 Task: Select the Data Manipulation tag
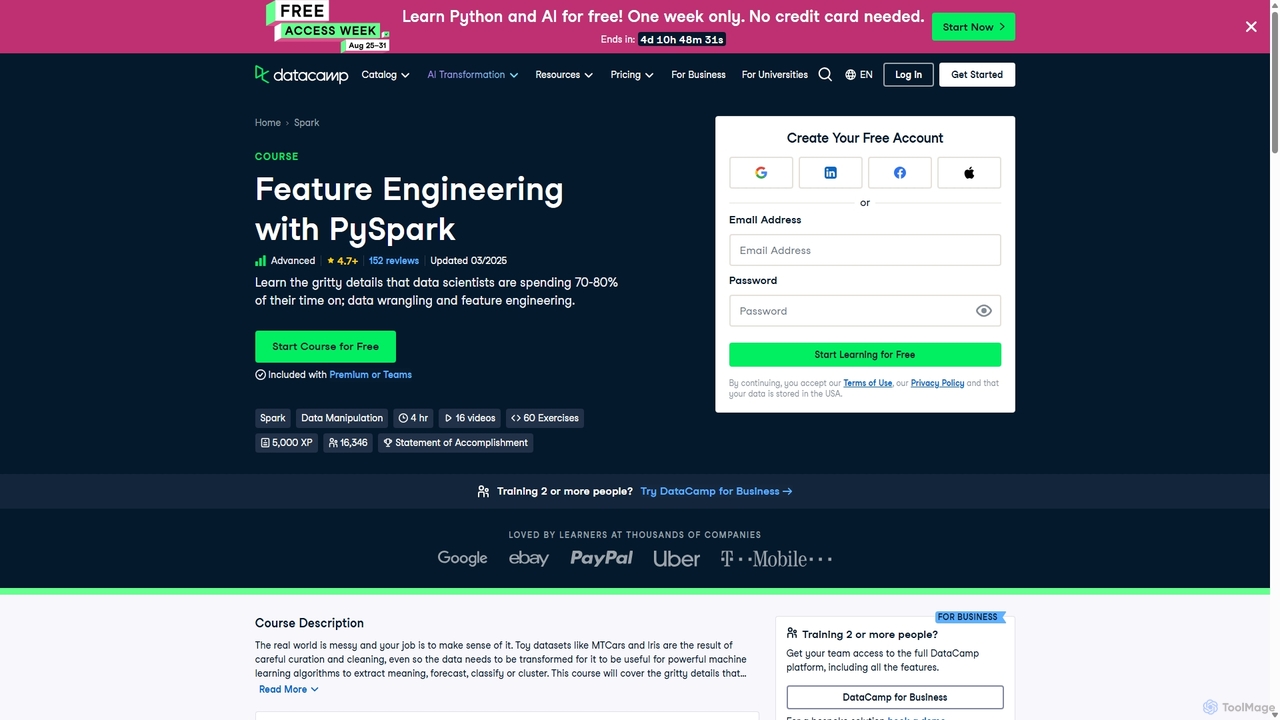[x=342, y=418]
